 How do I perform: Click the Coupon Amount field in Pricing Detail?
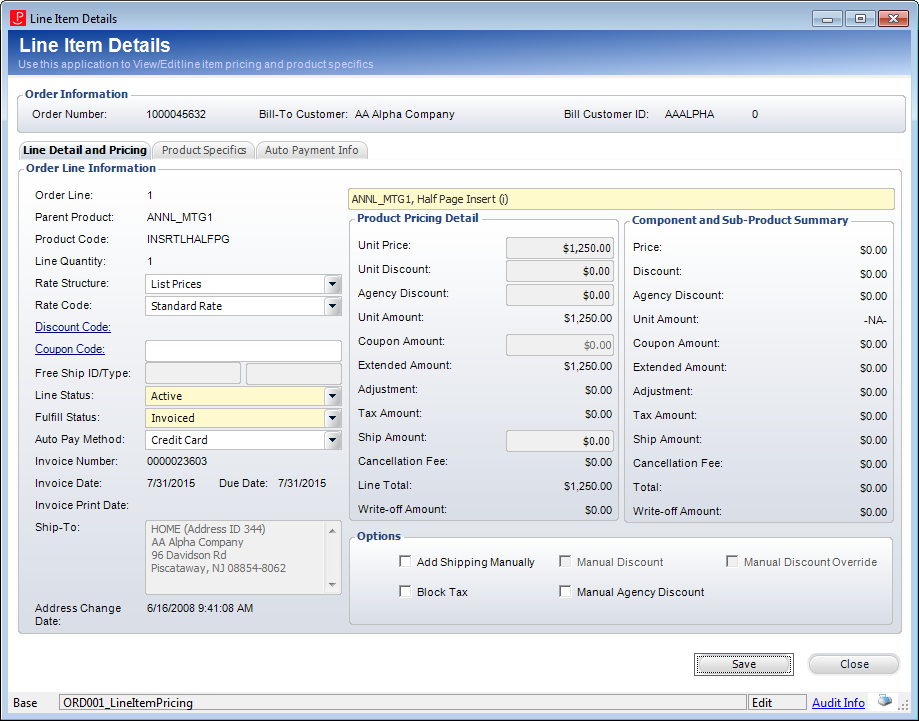click(x=560, y=345)
